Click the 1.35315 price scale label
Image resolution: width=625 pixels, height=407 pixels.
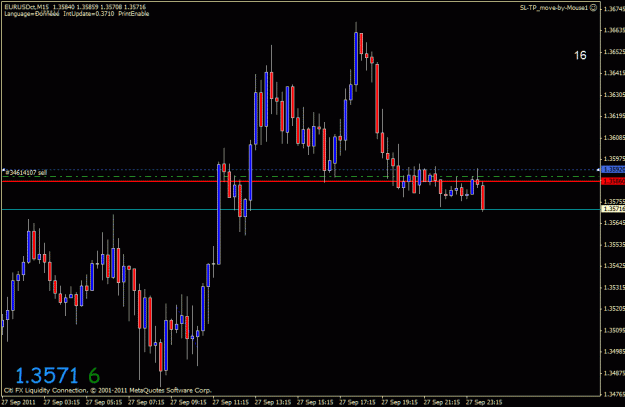(x=614, y=287)
